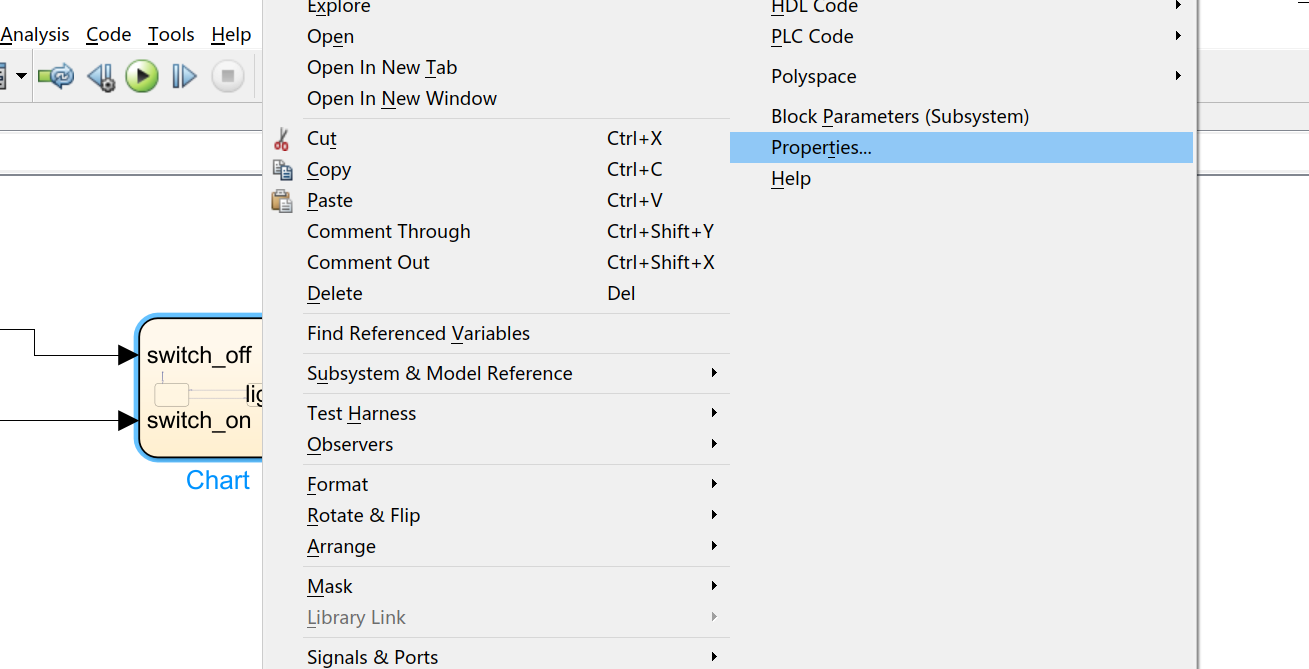Screen dimensions: 1309x669
Task: Open the Tools menu in menu bar
Action: pyautogui.click(x=171, y=35)
